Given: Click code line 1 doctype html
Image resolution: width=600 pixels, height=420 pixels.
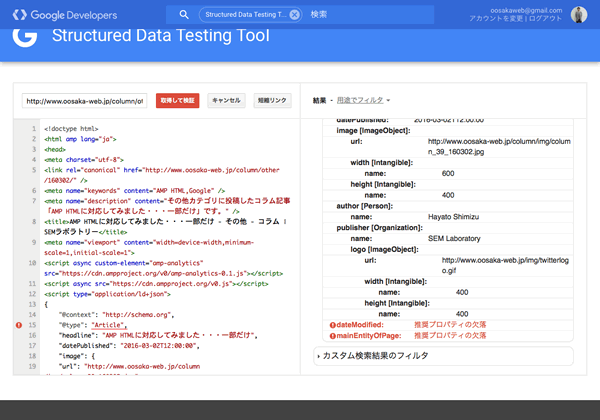Looking at the screenshot, I should click(x=71, y=129).
